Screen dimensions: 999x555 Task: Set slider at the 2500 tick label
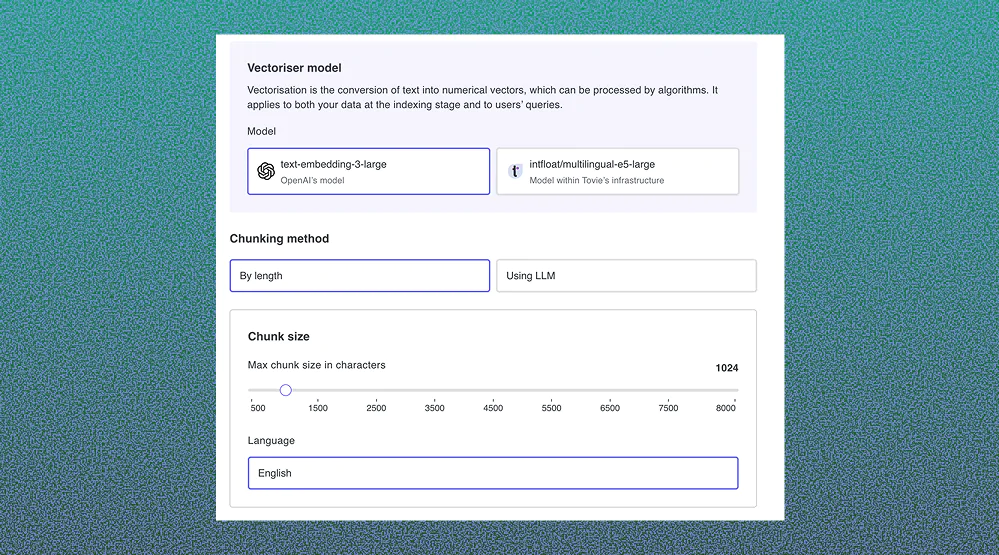point(376,408)
